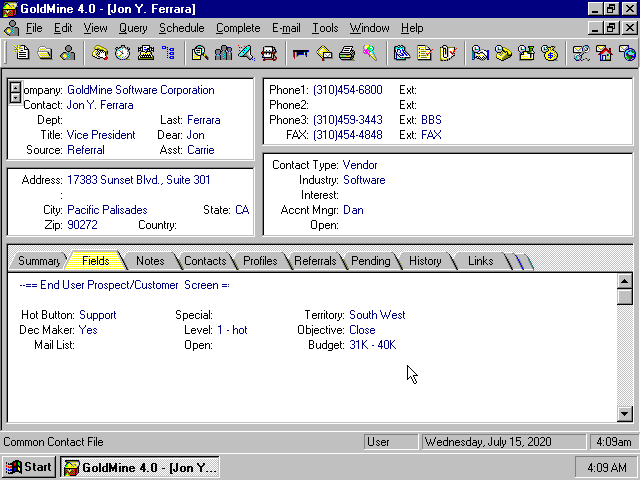Click the paperclip with check icon
640x480 pixels.
(x=448, y=53)
